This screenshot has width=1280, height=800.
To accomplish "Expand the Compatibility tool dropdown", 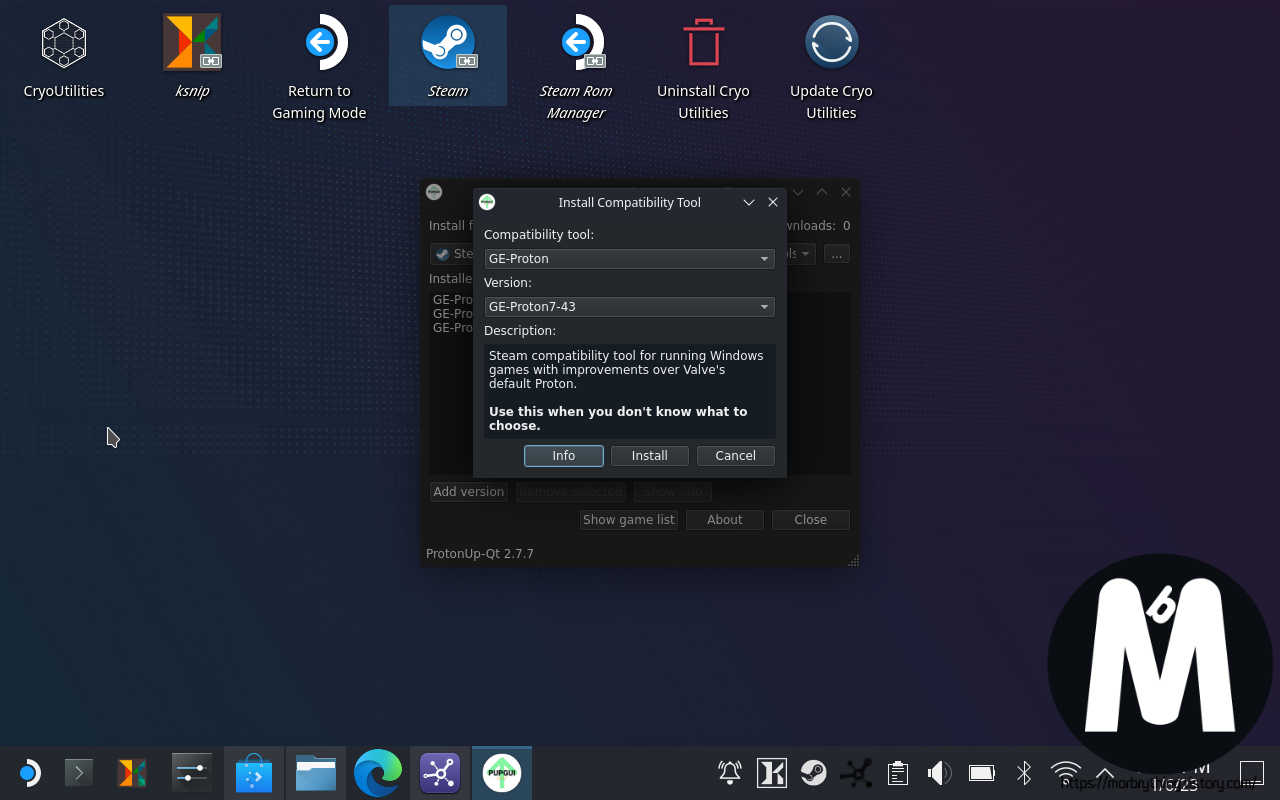I will [629, 259].
